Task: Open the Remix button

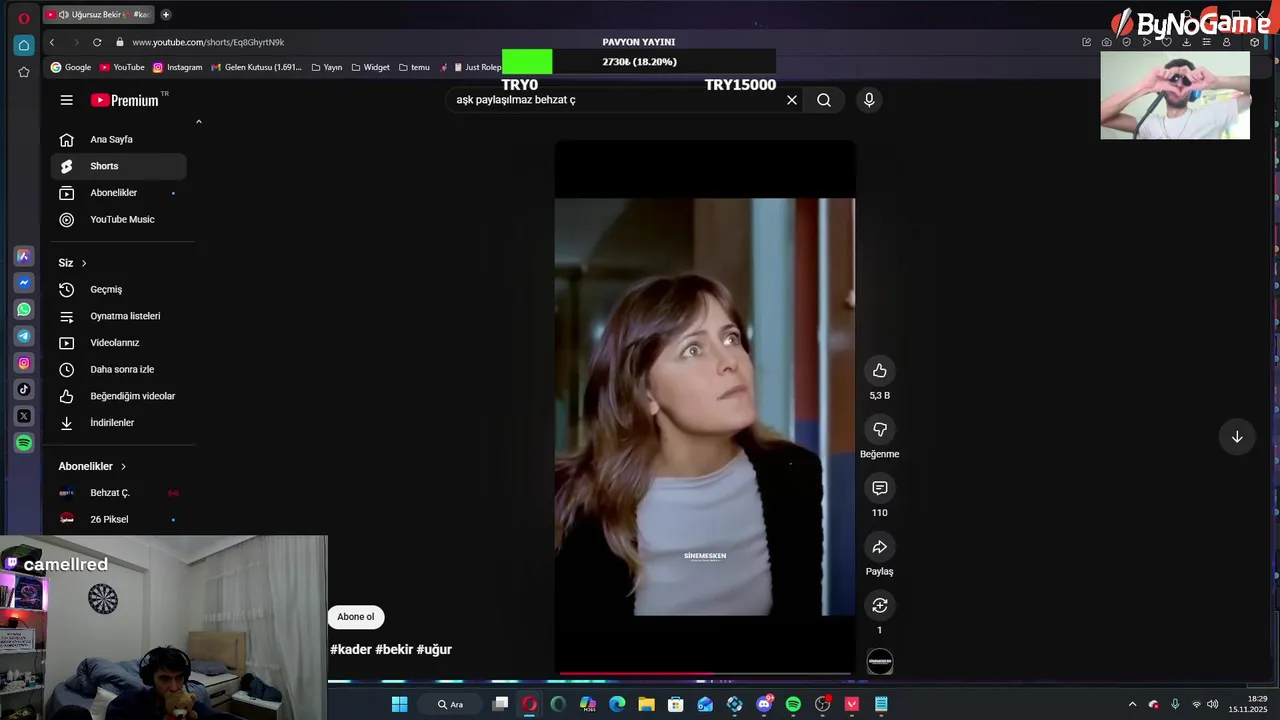Action: [879, 605]
